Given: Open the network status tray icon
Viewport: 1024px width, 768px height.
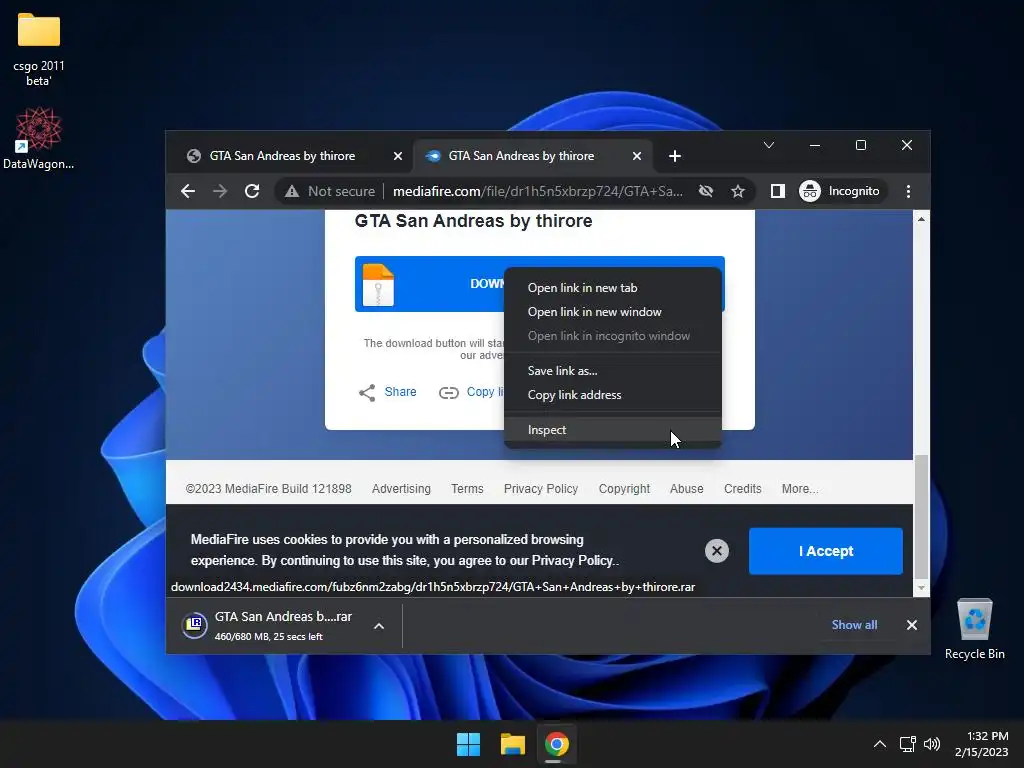Looking at the screenshot, I should (907, 744).
